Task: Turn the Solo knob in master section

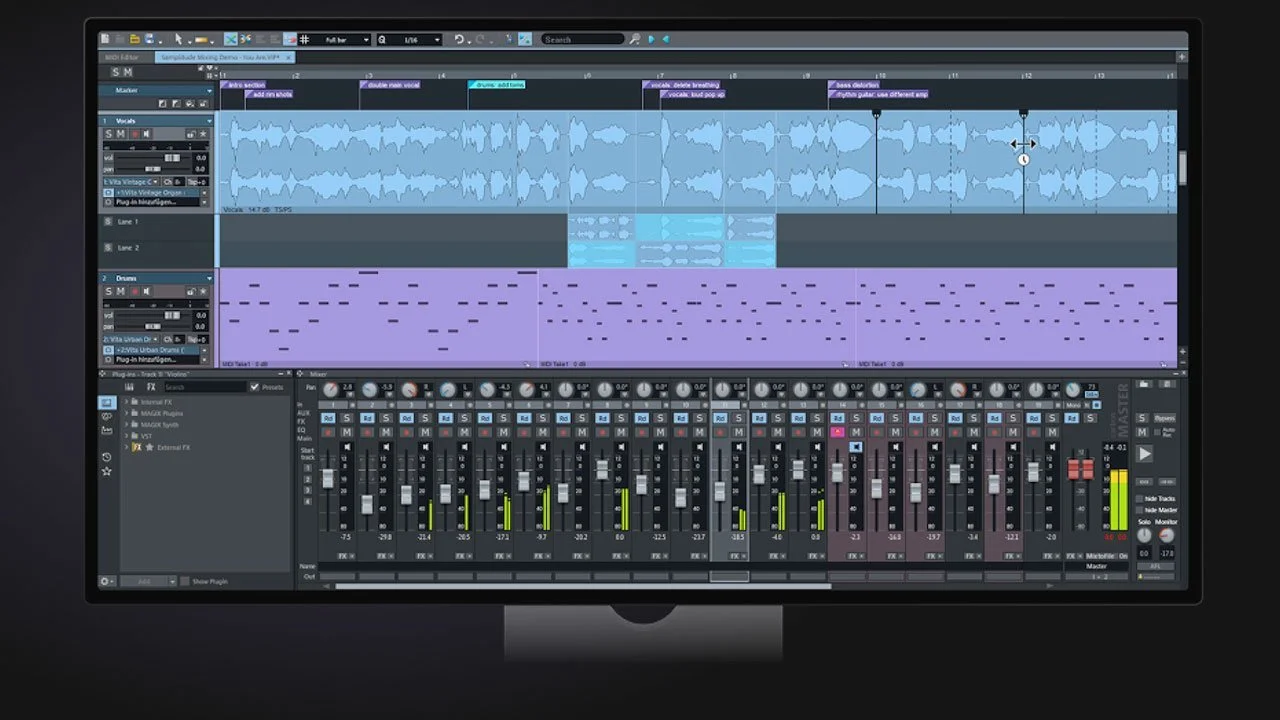Action: point(1144,535)
